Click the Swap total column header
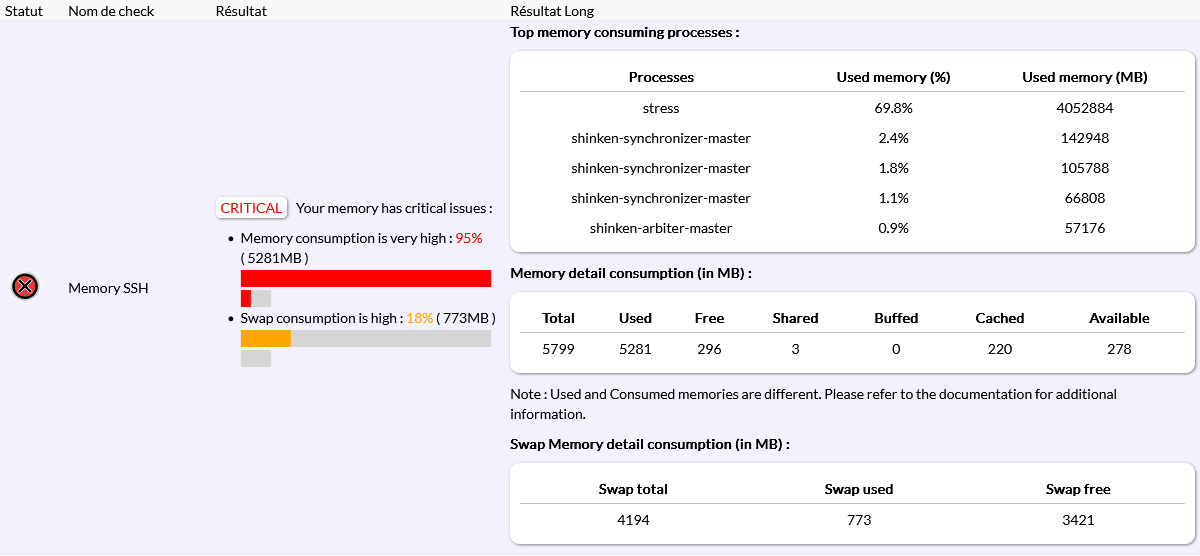The width and height of the screenshot is (1200, 556). (633, 489)
